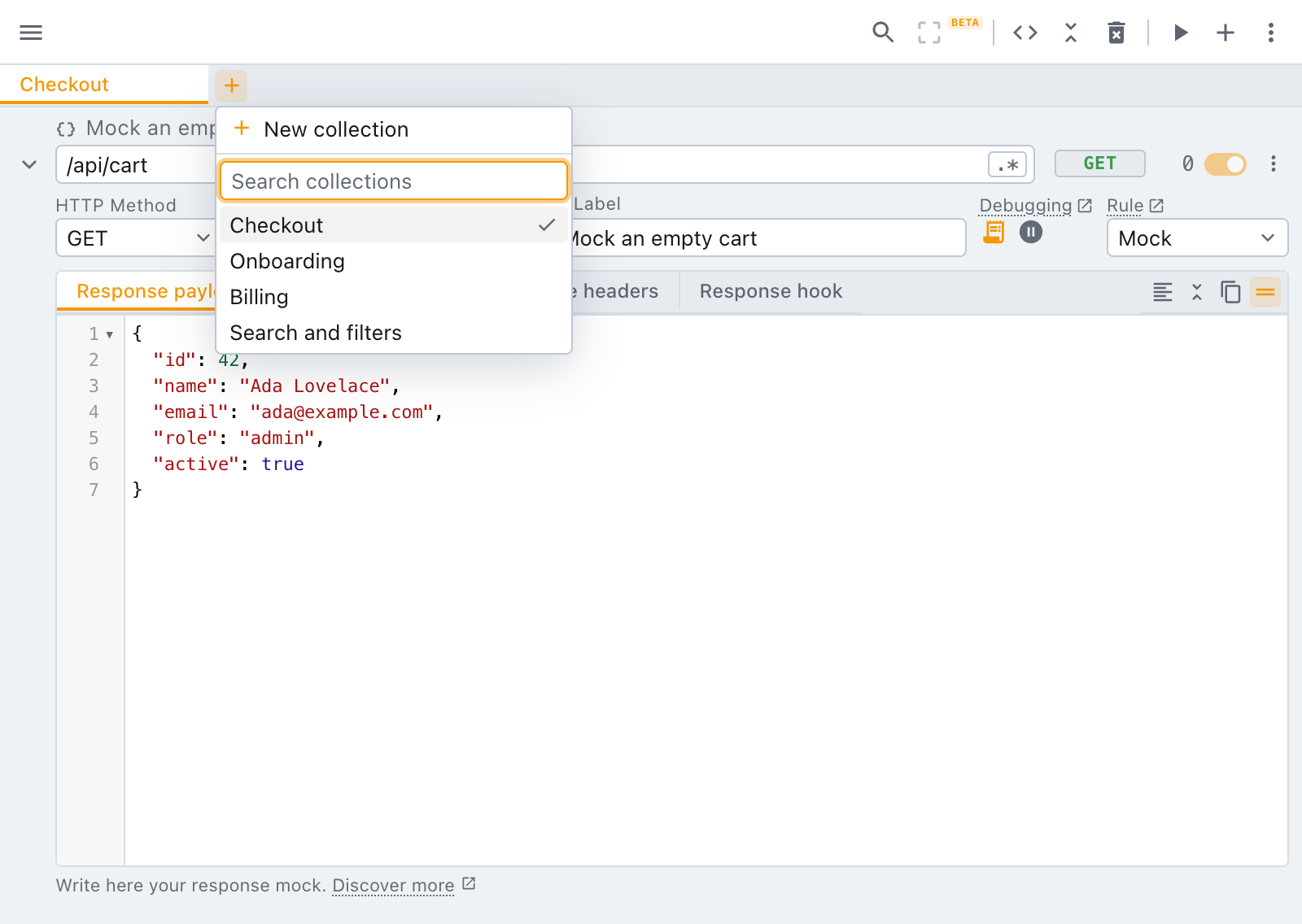1302x924 pixels.
Task: Add a new rule with toolbar plus
Action: [x=1226, y=33]
